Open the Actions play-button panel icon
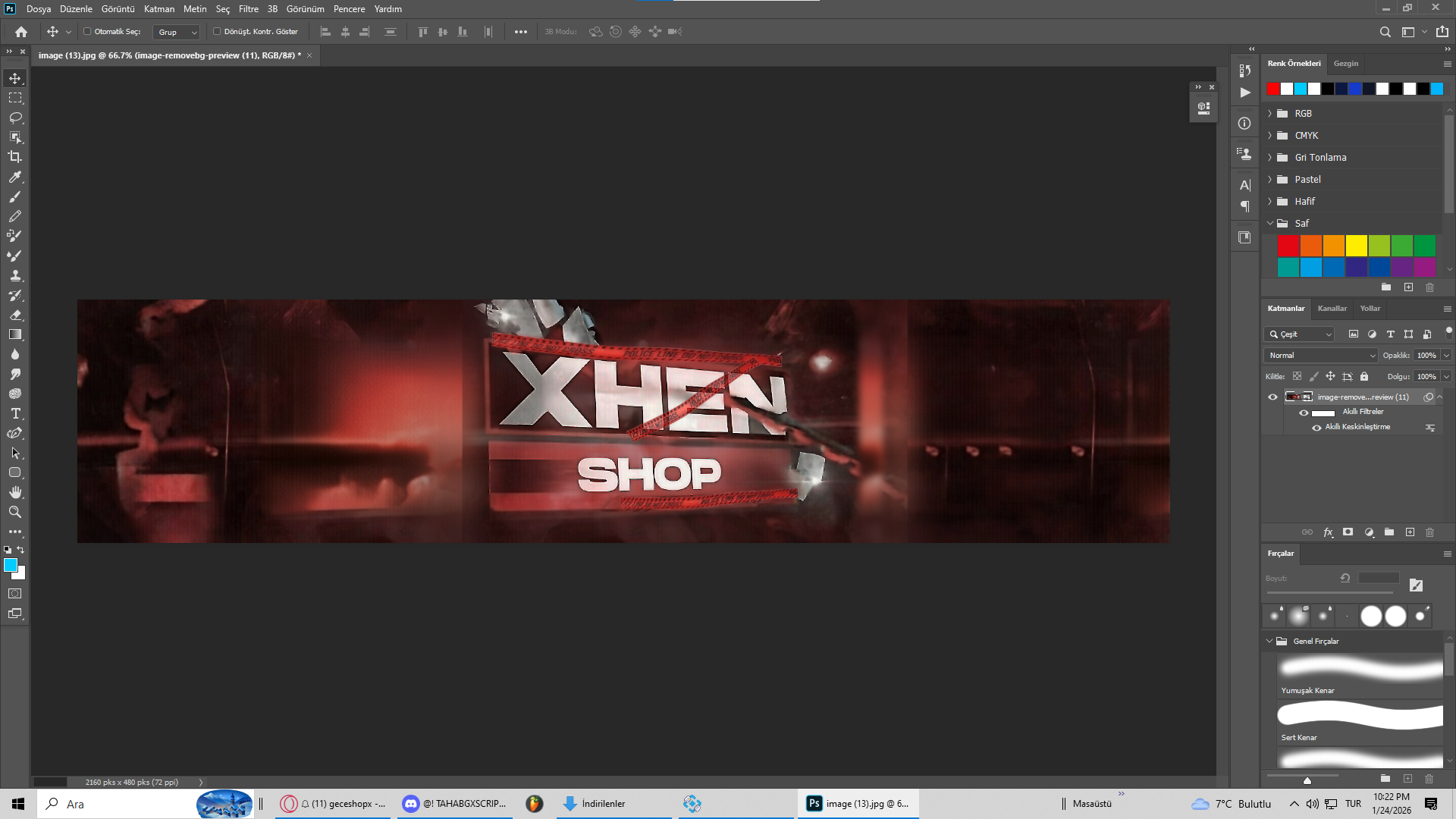The height and width of the screenshot is (819, 1456). 1245,93
